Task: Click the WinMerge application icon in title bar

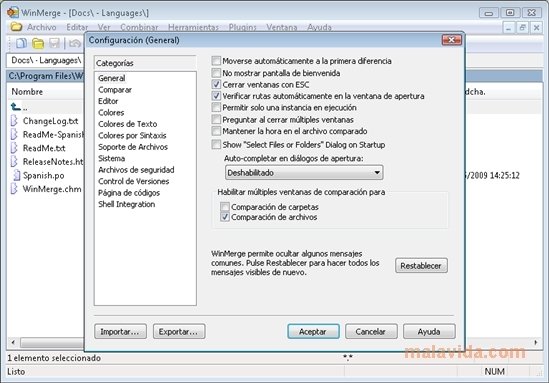Action: pyautogui.click(x=13, y=12)
